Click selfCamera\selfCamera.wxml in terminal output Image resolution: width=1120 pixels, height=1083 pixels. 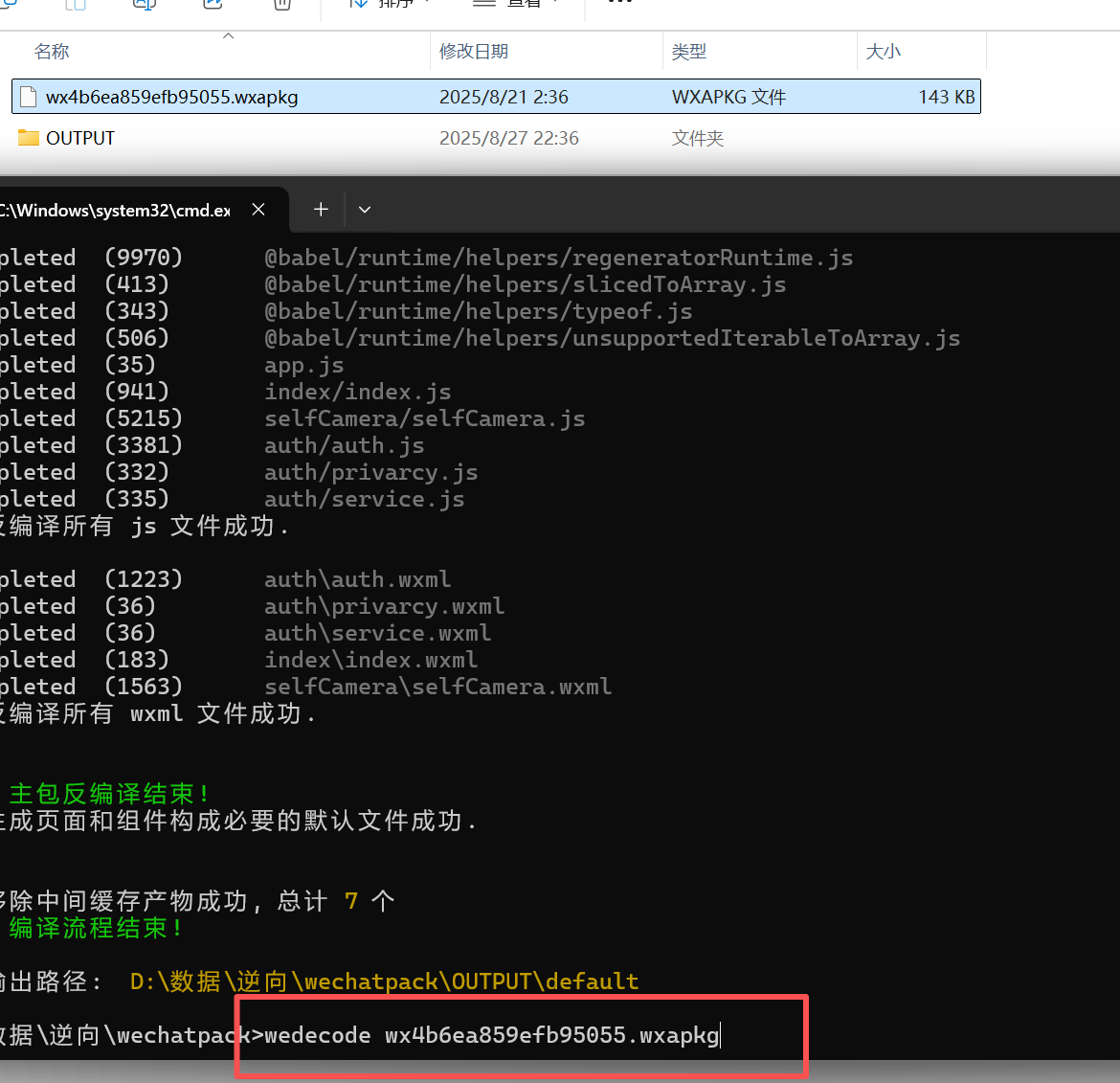coord(437,687)
